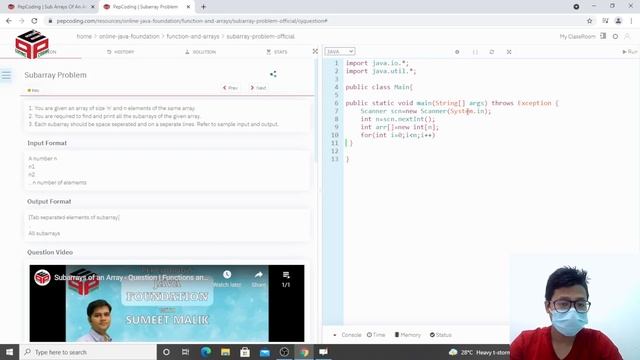Click the Status indicator in console bar

point(441,335)
